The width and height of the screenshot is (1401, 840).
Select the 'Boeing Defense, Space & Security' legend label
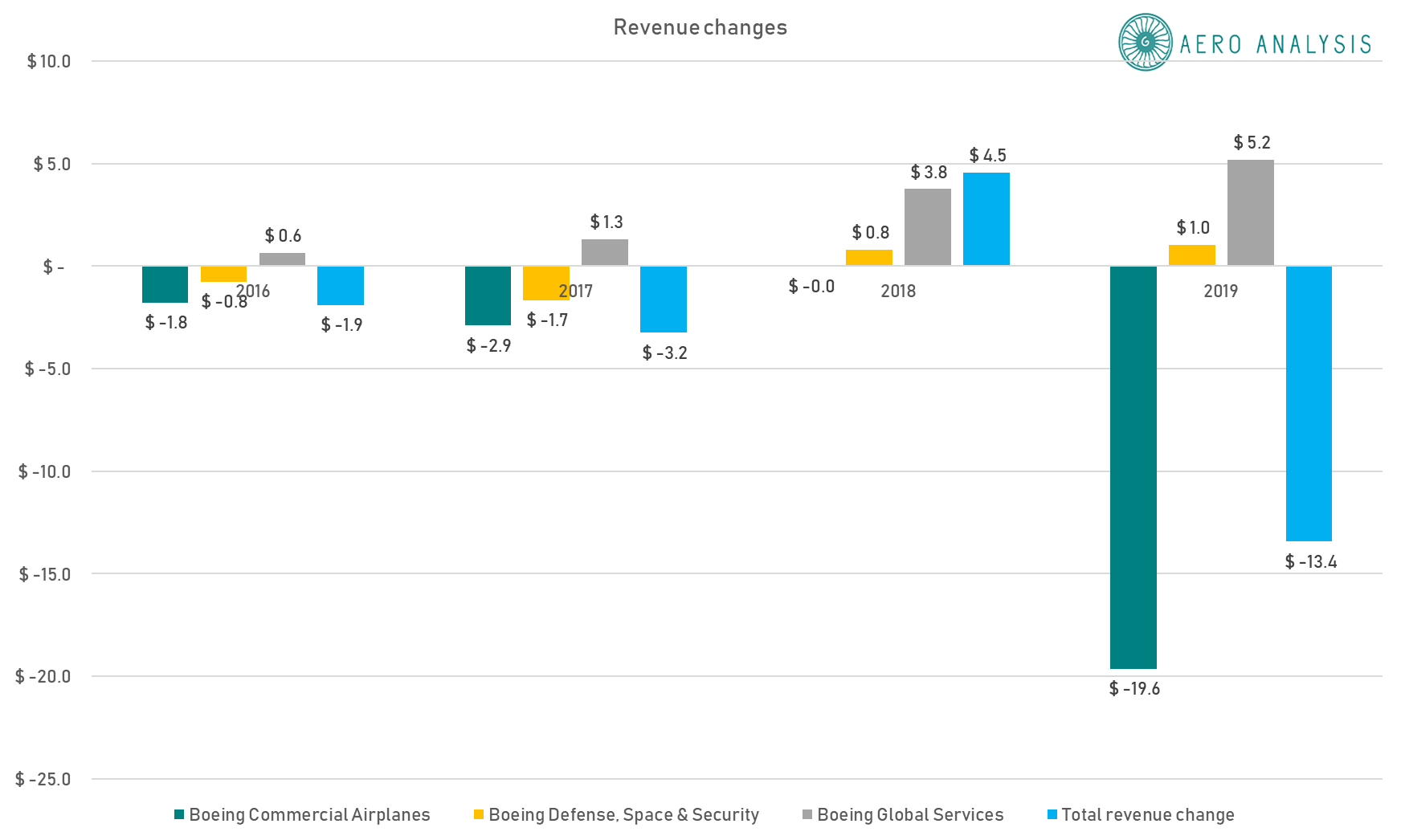tap(623, 814)
